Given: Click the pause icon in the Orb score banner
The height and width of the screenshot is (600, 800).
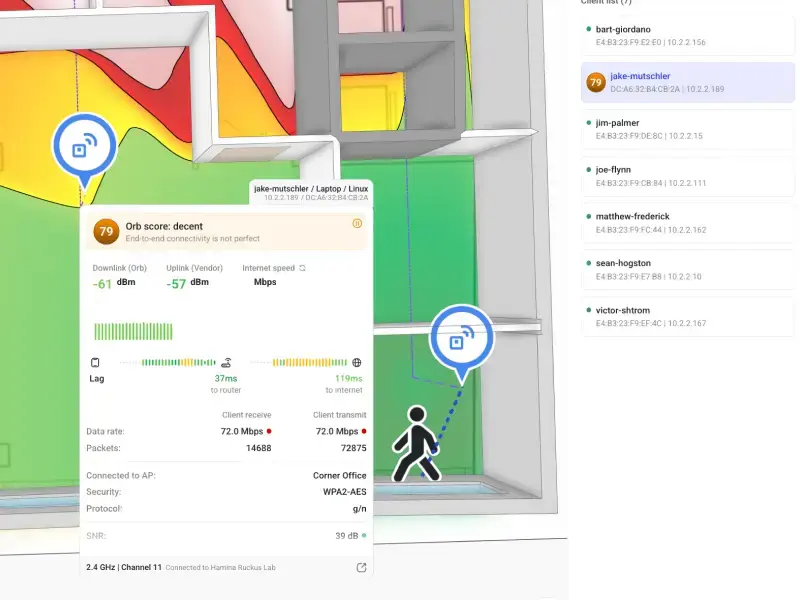Looking at the screenshot, I should (357, 224).
